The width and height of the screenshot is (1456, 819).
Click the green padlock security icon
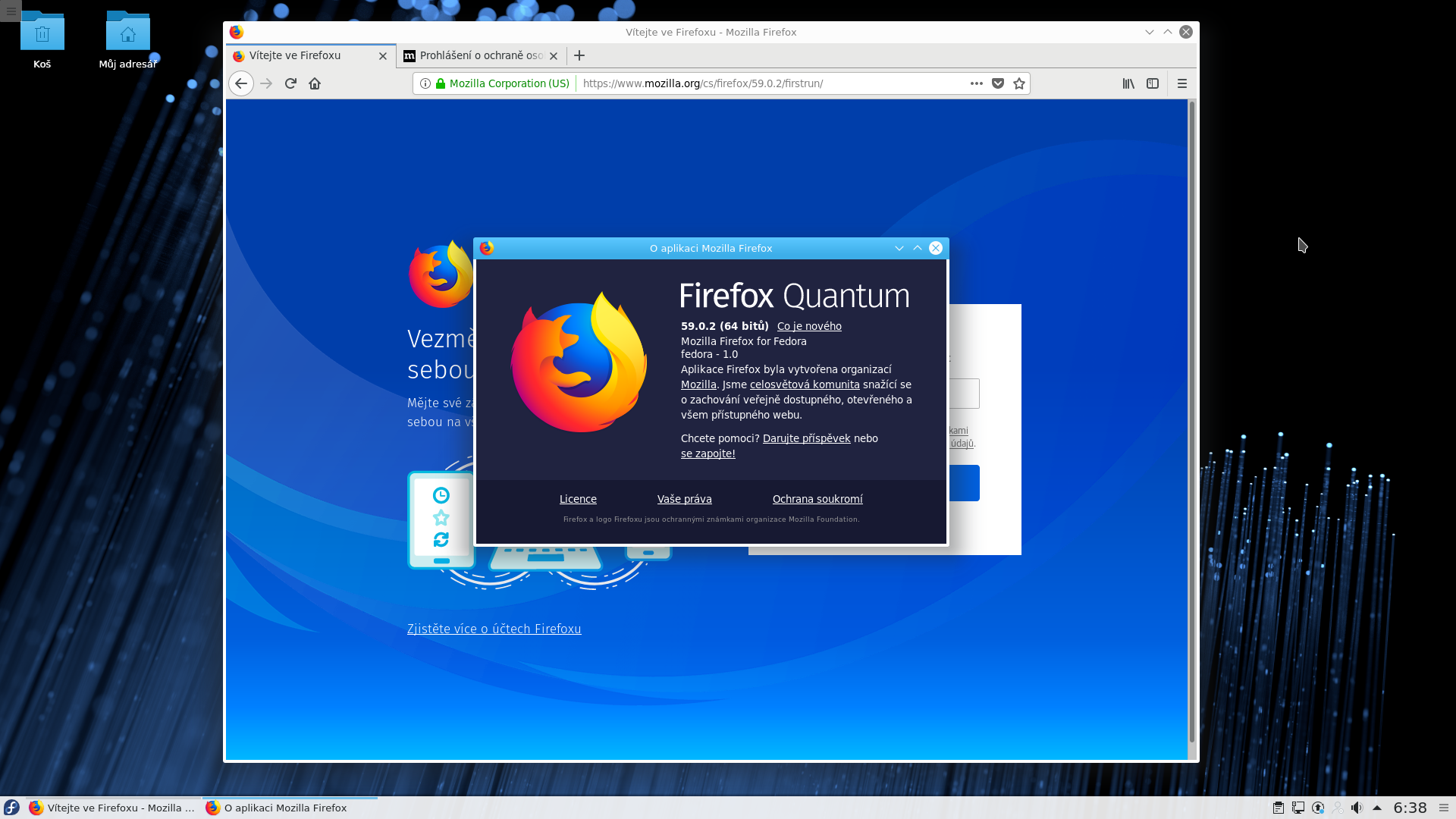pos(441,83)
